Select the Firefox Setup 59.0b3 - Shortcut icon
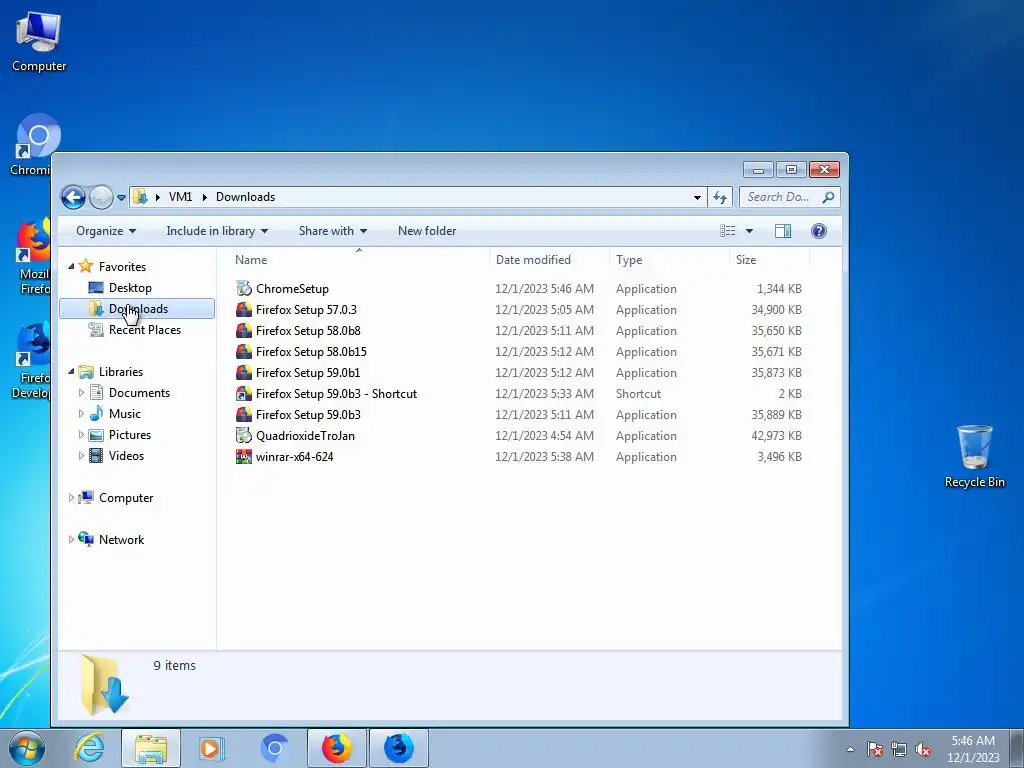Viewport: 1024px width, 768px height. click(244, 394)
